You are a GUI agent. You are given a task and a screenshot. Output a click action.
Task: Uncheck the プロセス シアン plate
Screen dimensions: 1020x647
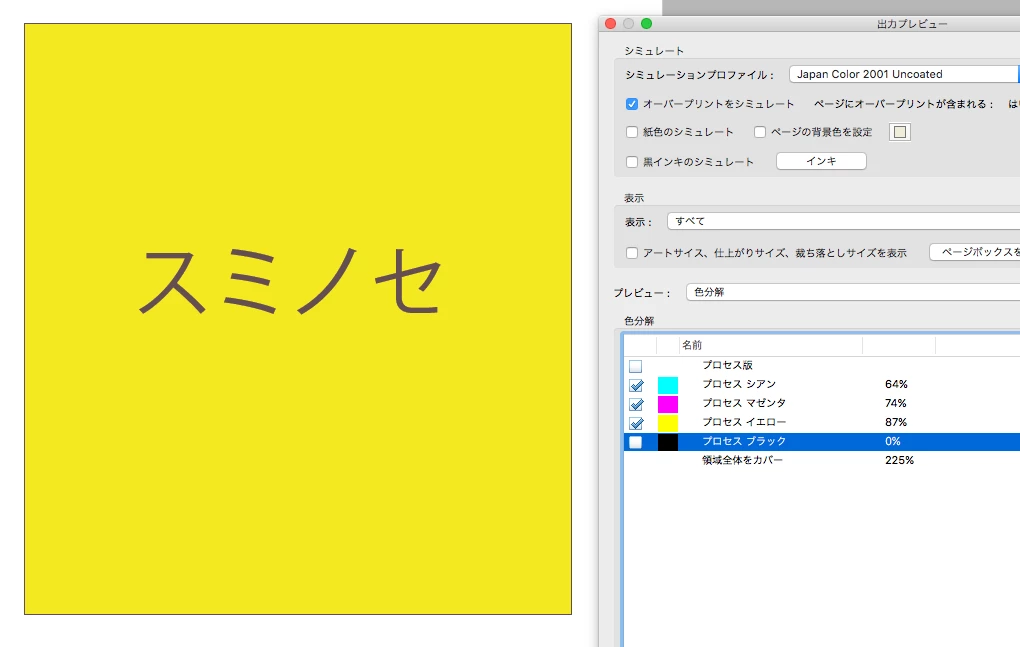(x=636, y=385)
